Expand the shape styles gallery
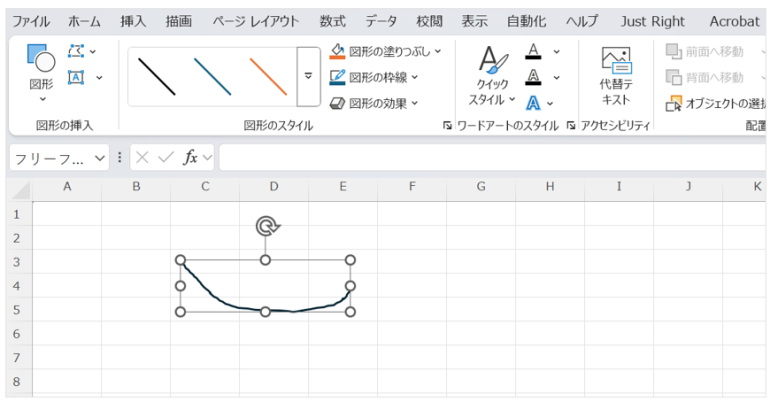Image resolution: width=770 pixels, height=402 pixels. [x=308, y=77]
